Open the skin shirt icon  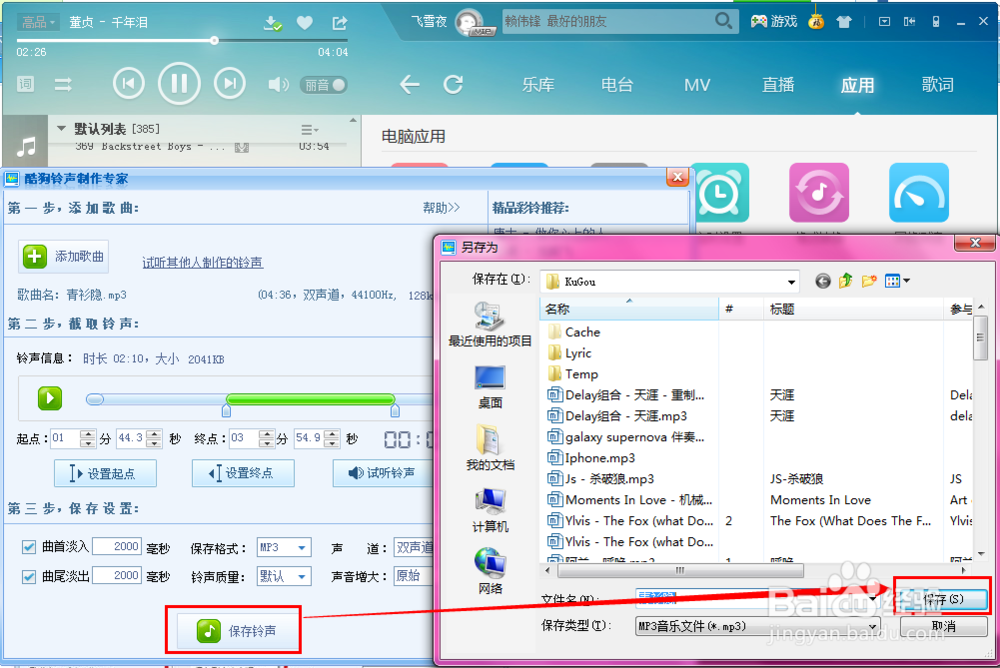844,22
